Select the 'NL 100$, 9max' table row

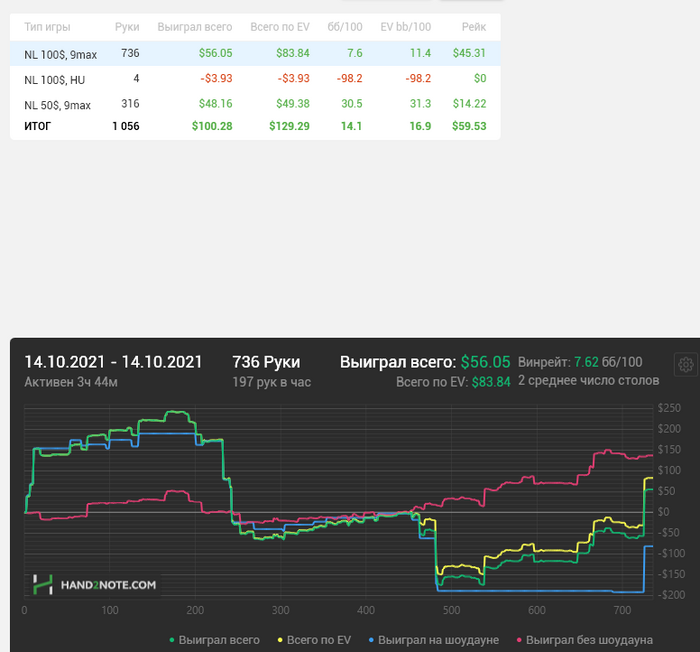pyautogui.click(x=255, y=53)
